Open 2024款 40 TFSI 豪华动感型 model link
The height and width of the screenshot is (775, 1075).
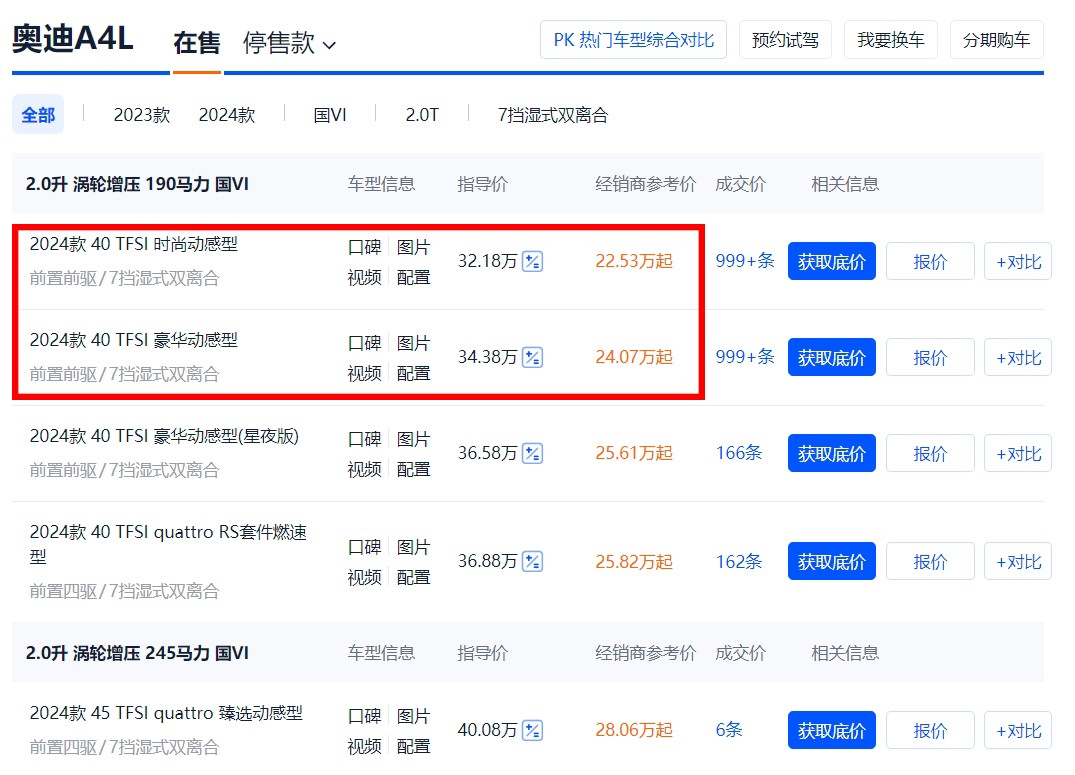pos(134,340)
